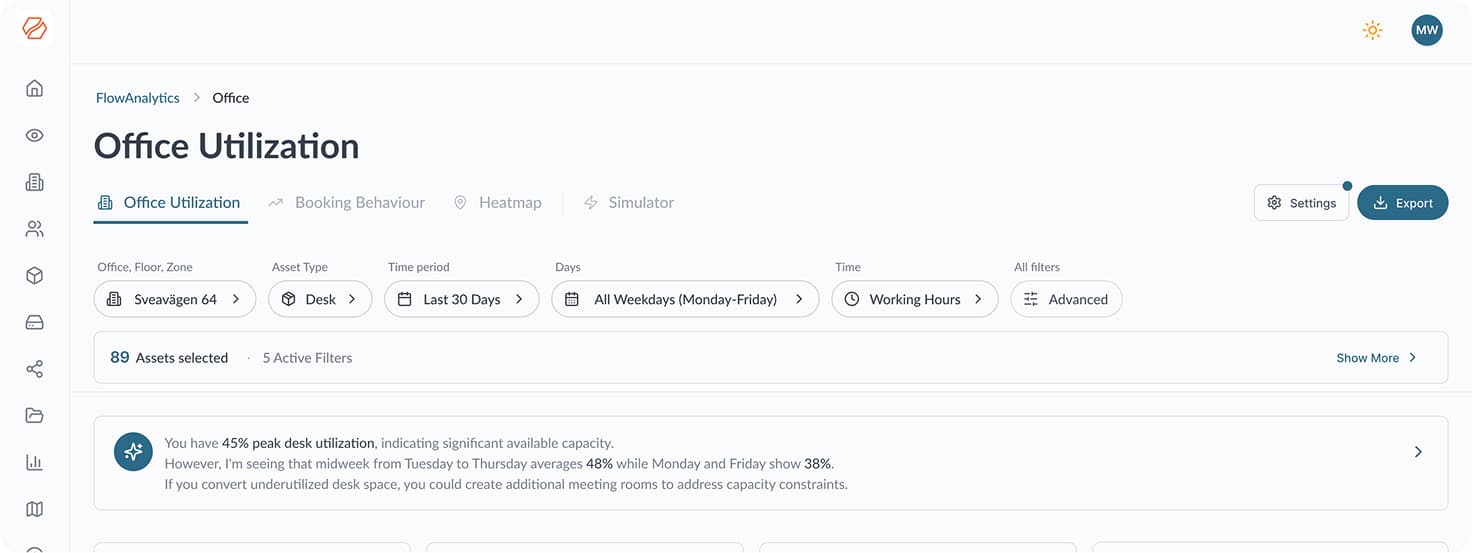Click the All filters label
This screenshot has height=553, width=1472.
(1037, 267)
